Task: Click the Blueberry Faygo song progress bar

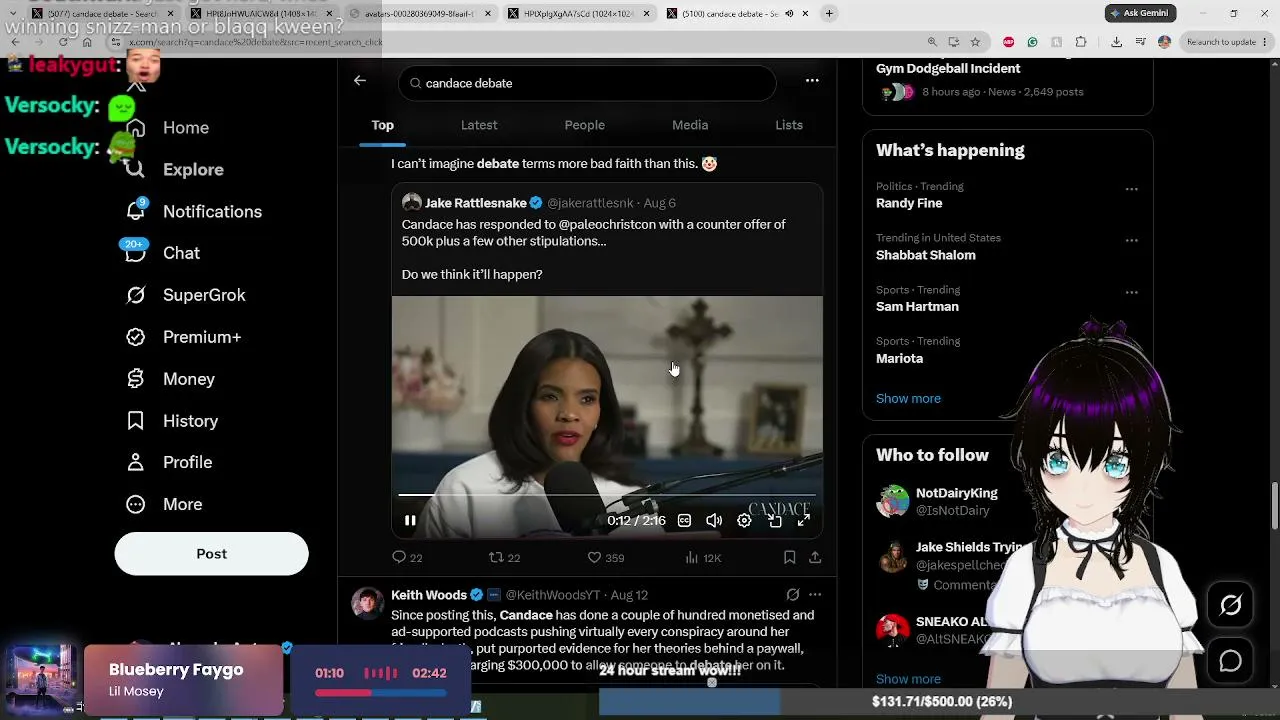Action: coord(381,693)
